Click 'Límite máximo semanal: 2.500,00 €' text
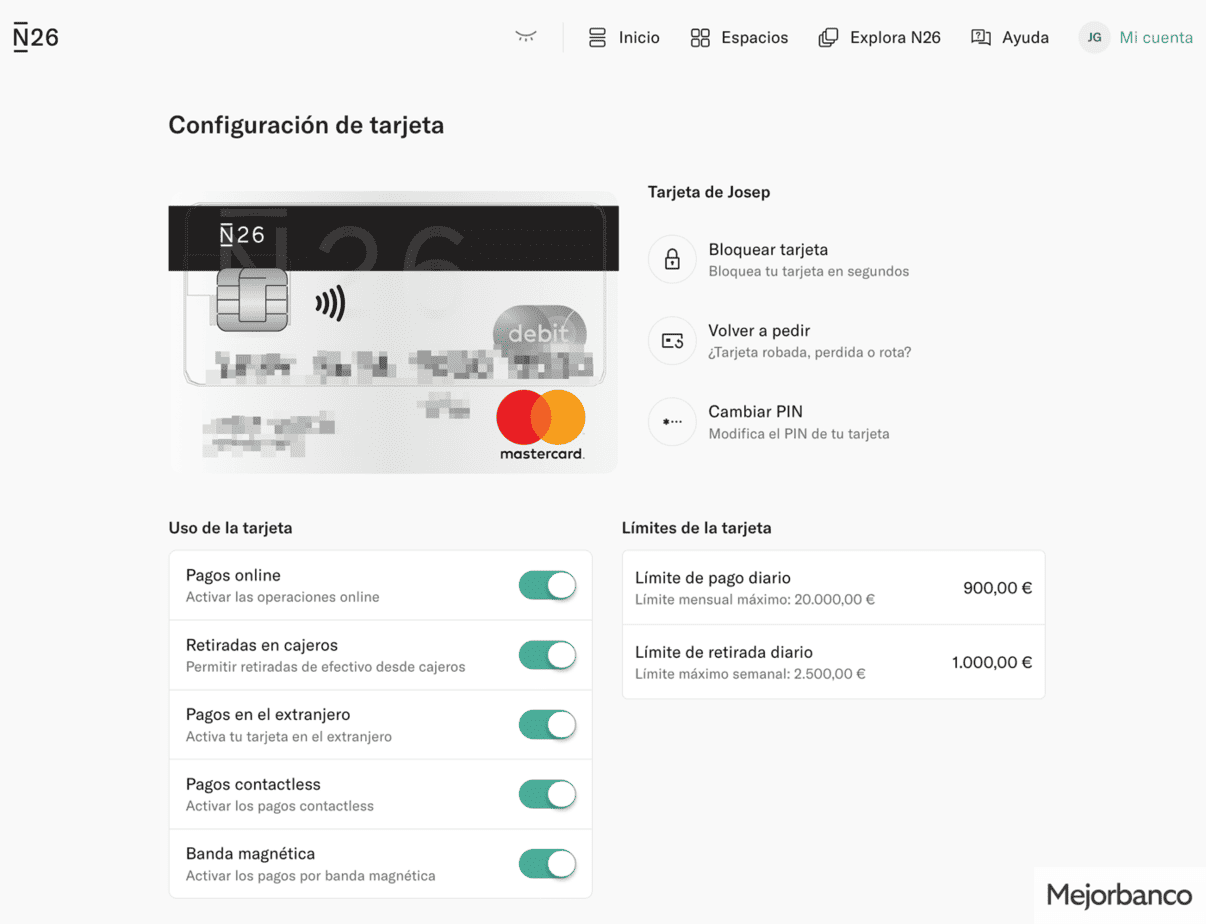This screenshot has height=924, width=1206. tap(750, 674)
